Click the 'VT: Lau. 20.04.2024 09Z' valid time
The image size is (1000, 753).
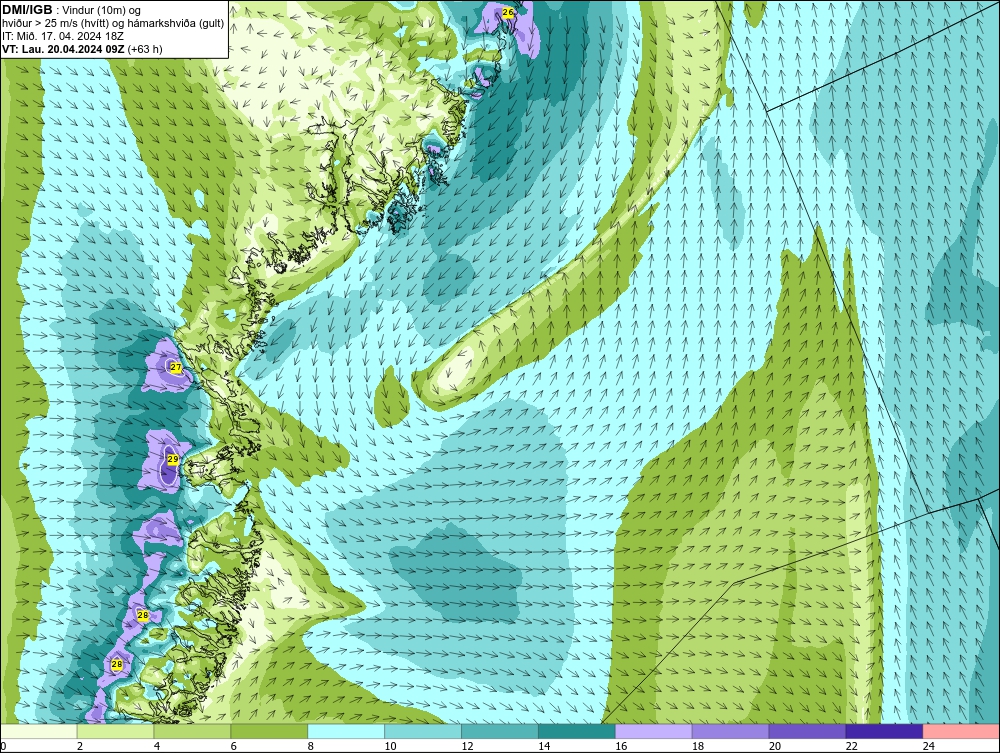tap(64, 49)
